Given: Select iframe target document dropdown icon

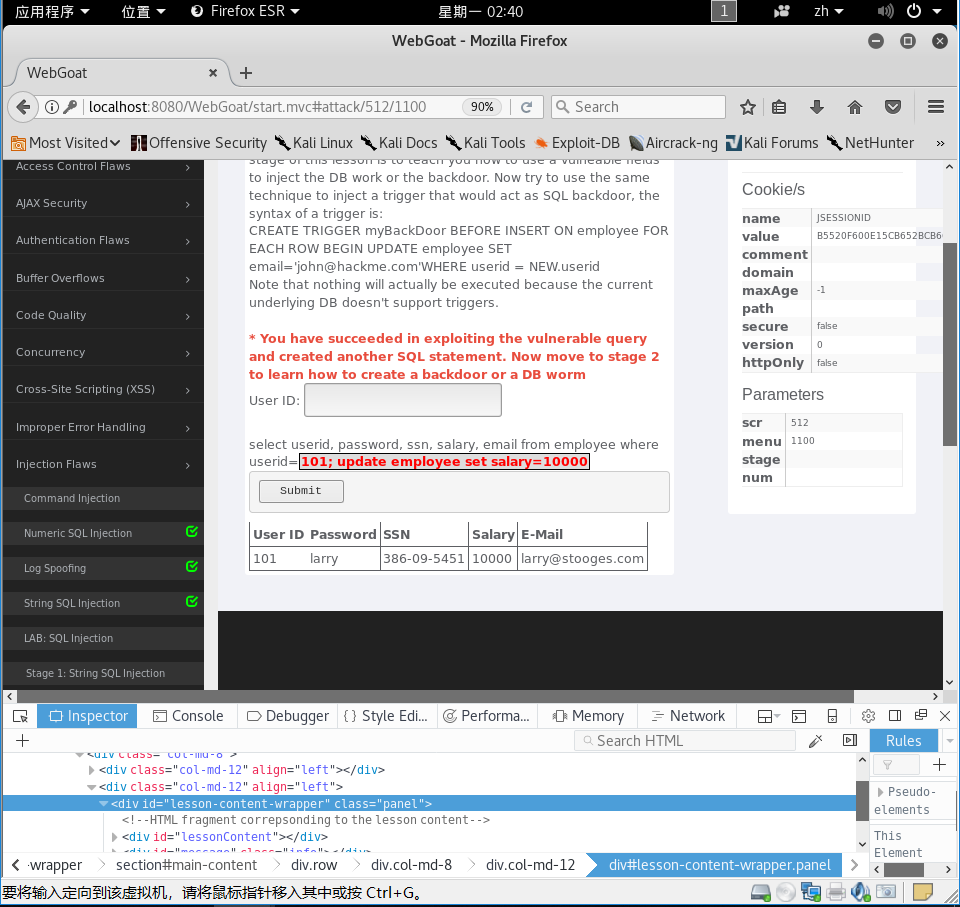Looking at the screenshot, I should click(768, 716).
